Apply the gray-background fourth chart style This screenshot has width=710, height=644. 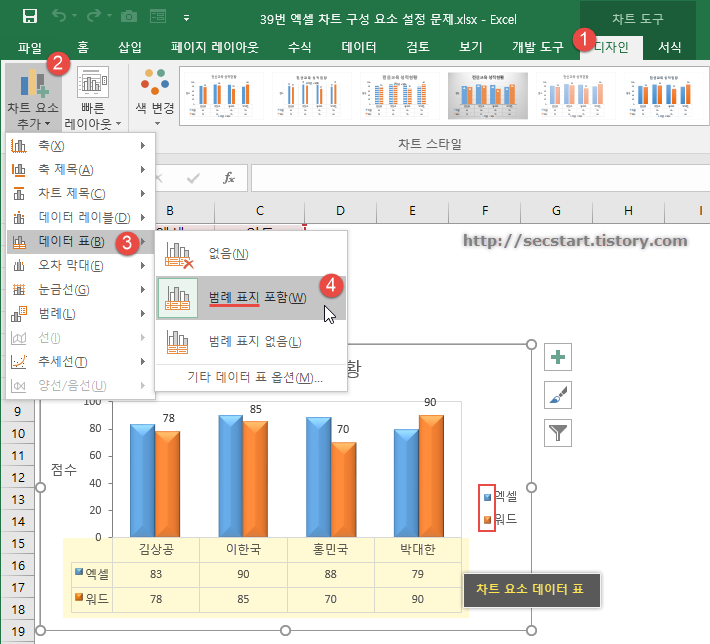point(488,96)
